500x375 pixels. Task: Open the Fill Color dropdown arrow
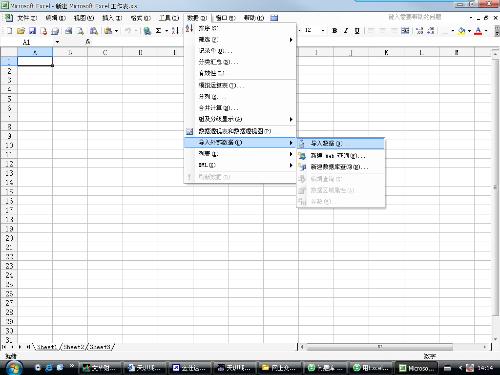tap(469, 31)
